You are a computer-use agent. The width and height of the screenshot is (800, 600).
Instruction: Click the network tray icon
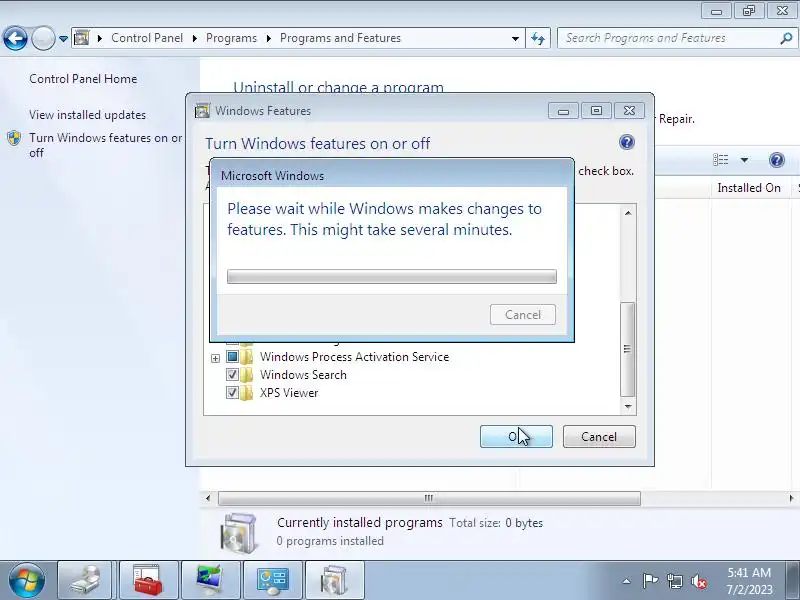(674, 581)
